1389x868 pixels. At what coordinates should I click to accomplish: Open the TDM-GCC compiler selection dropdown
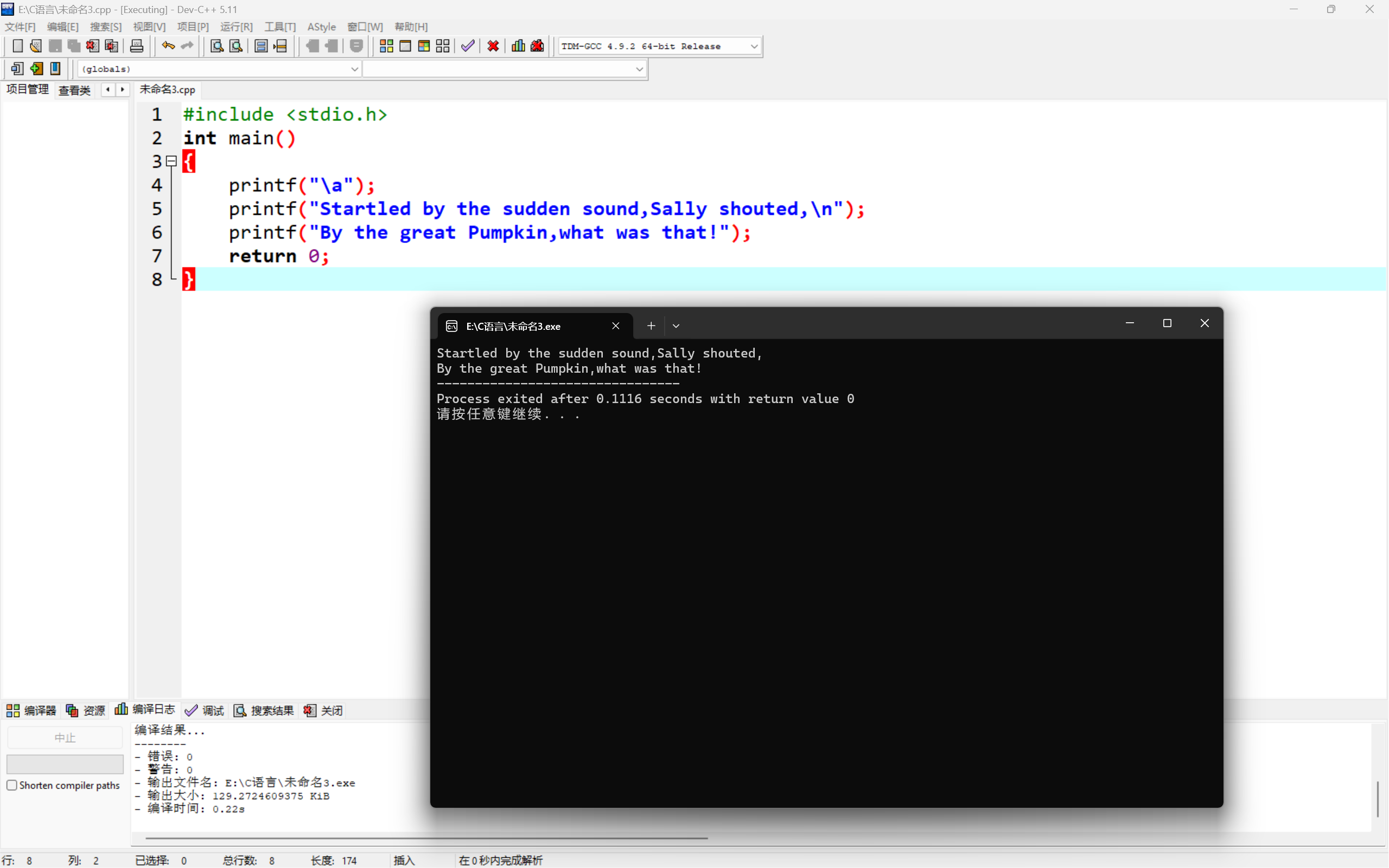[754, 46]
